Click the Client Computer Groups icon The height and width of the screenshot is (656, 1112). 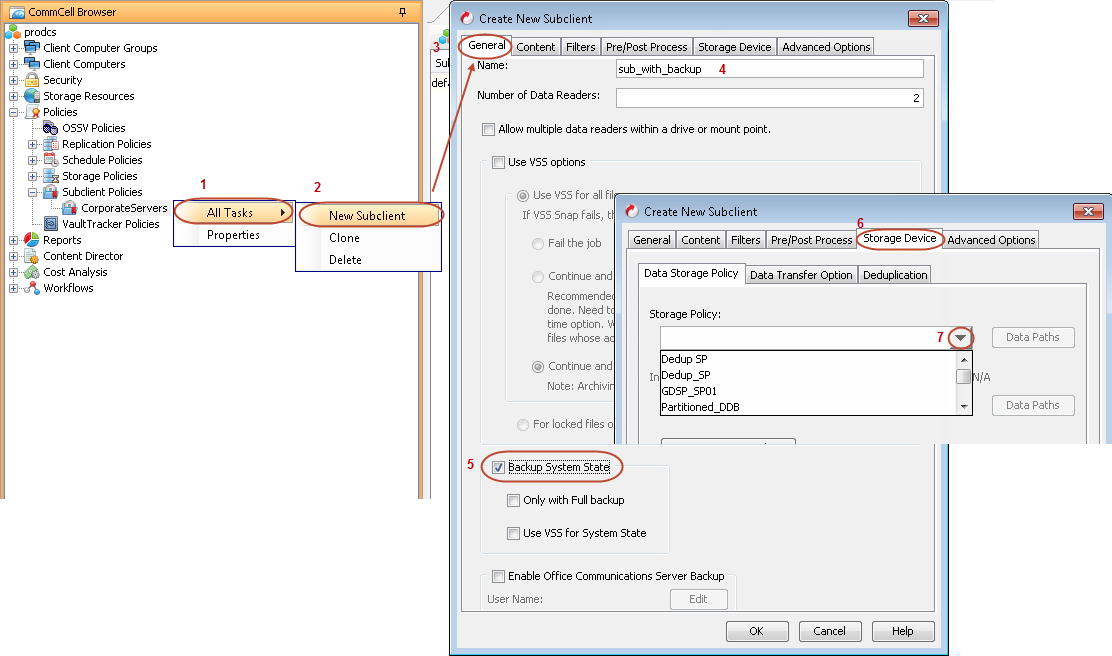click(x=31, y=48)
